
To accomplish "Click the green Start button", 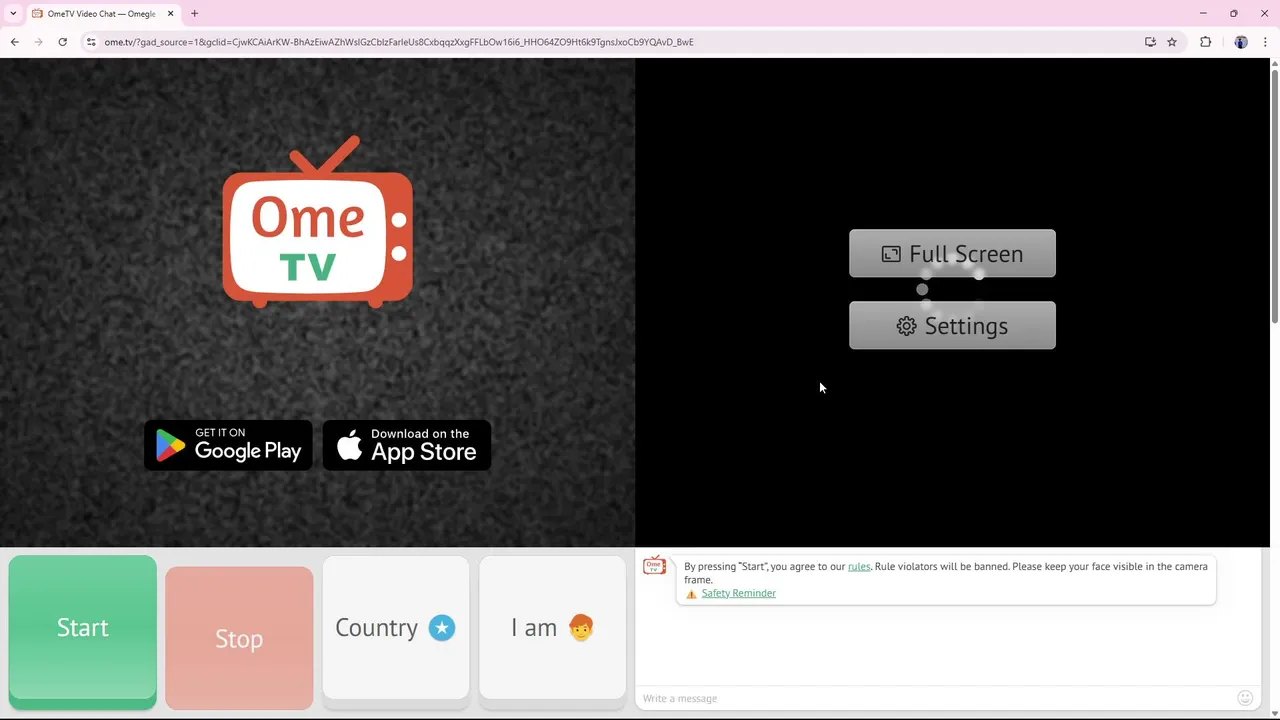I will coord(82,630).
